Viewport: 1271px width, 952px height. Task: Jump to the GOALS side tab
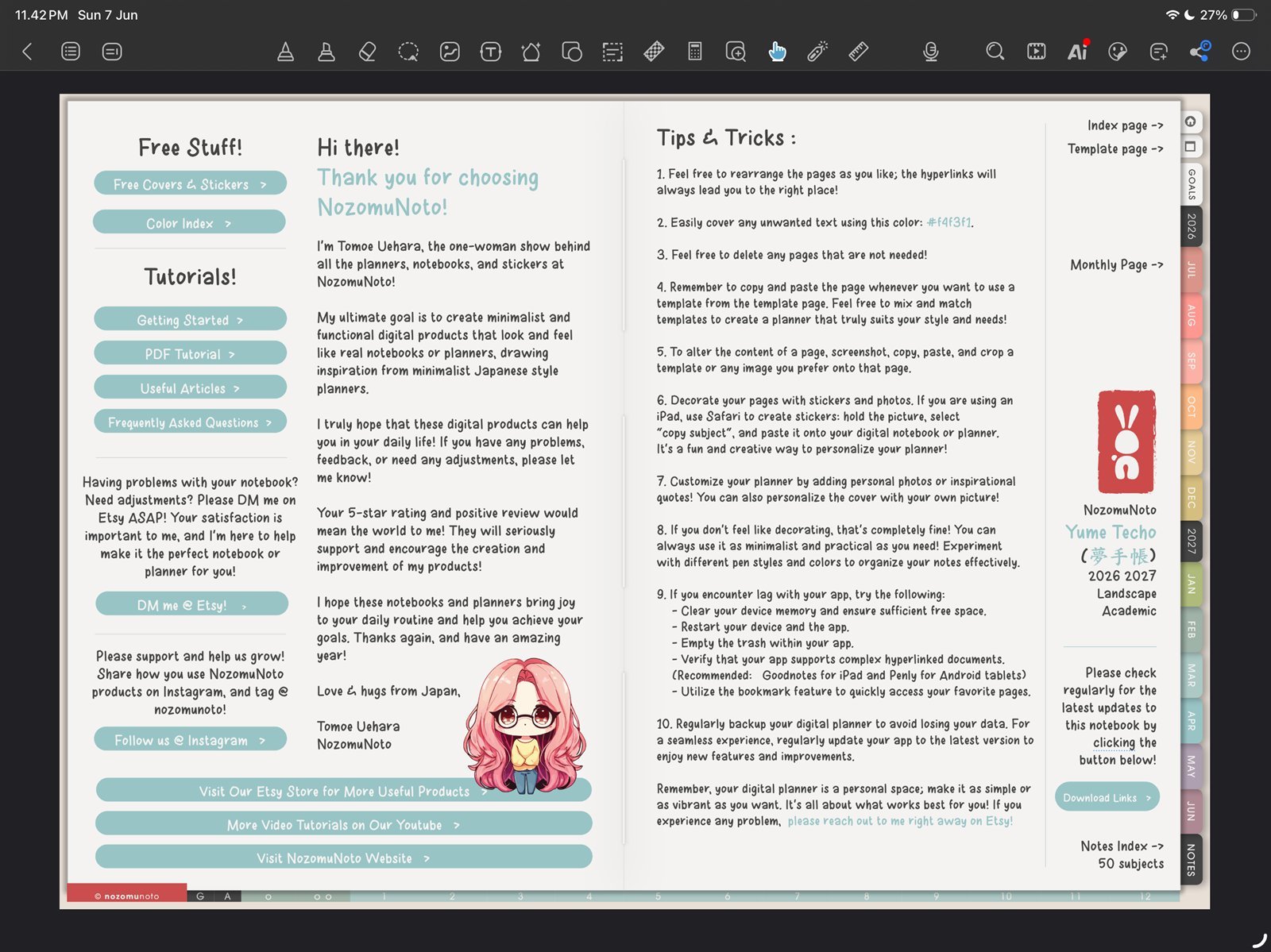[x=1191, y=183]
